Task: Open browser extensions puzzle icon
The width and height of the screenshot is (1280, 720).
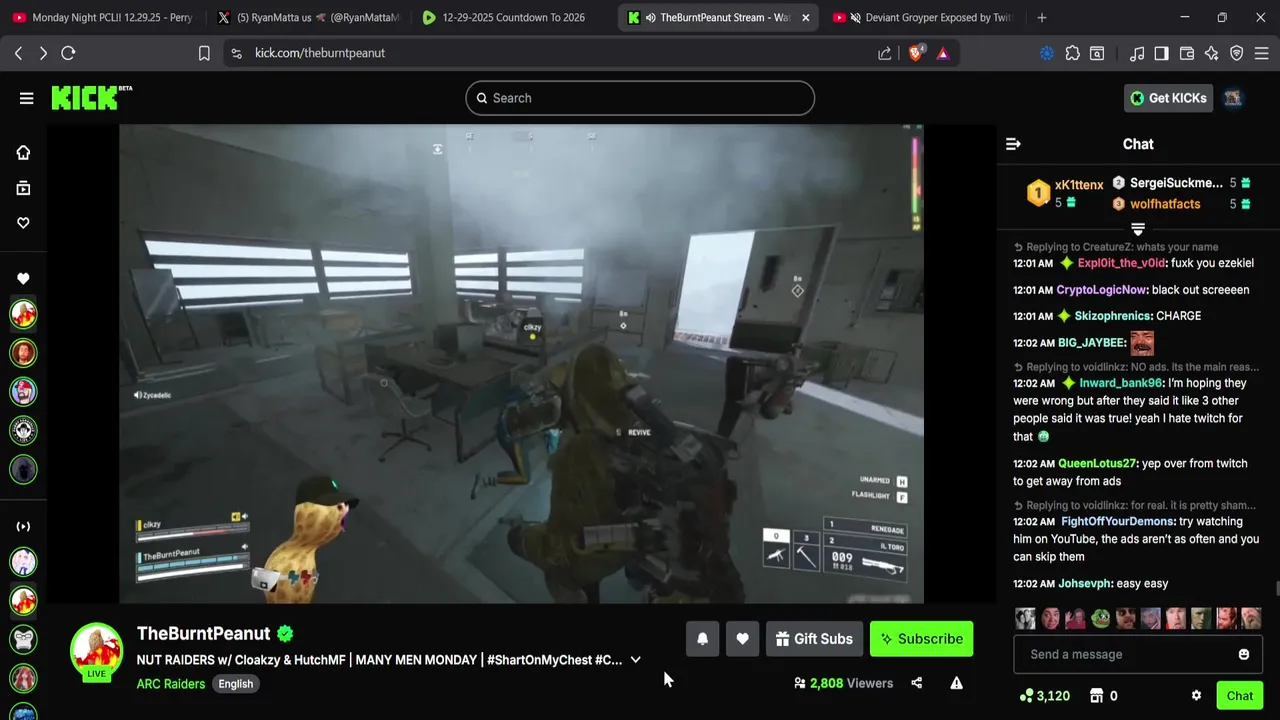Action: pyautogui.click(x=1072, y=53)
